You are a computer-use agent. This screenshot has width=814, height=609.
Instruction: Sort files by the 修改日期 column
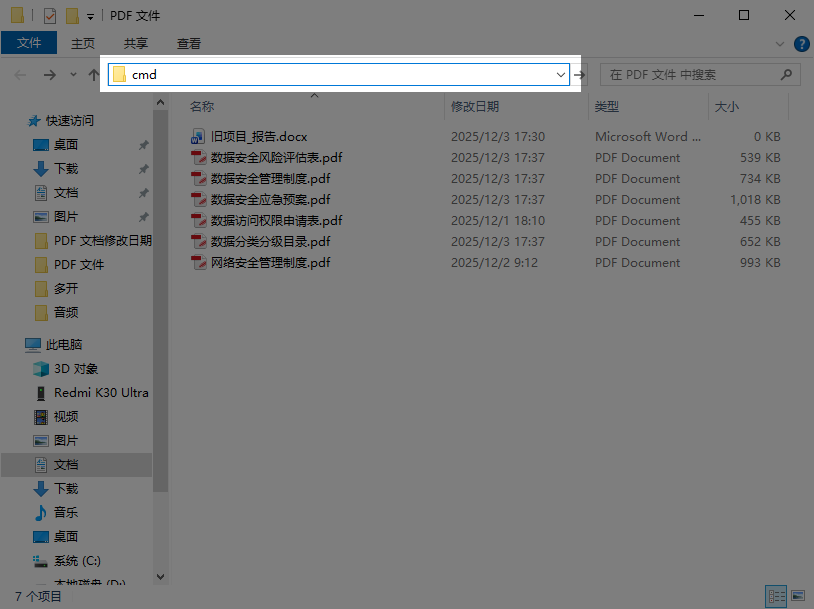pos(475,106)
